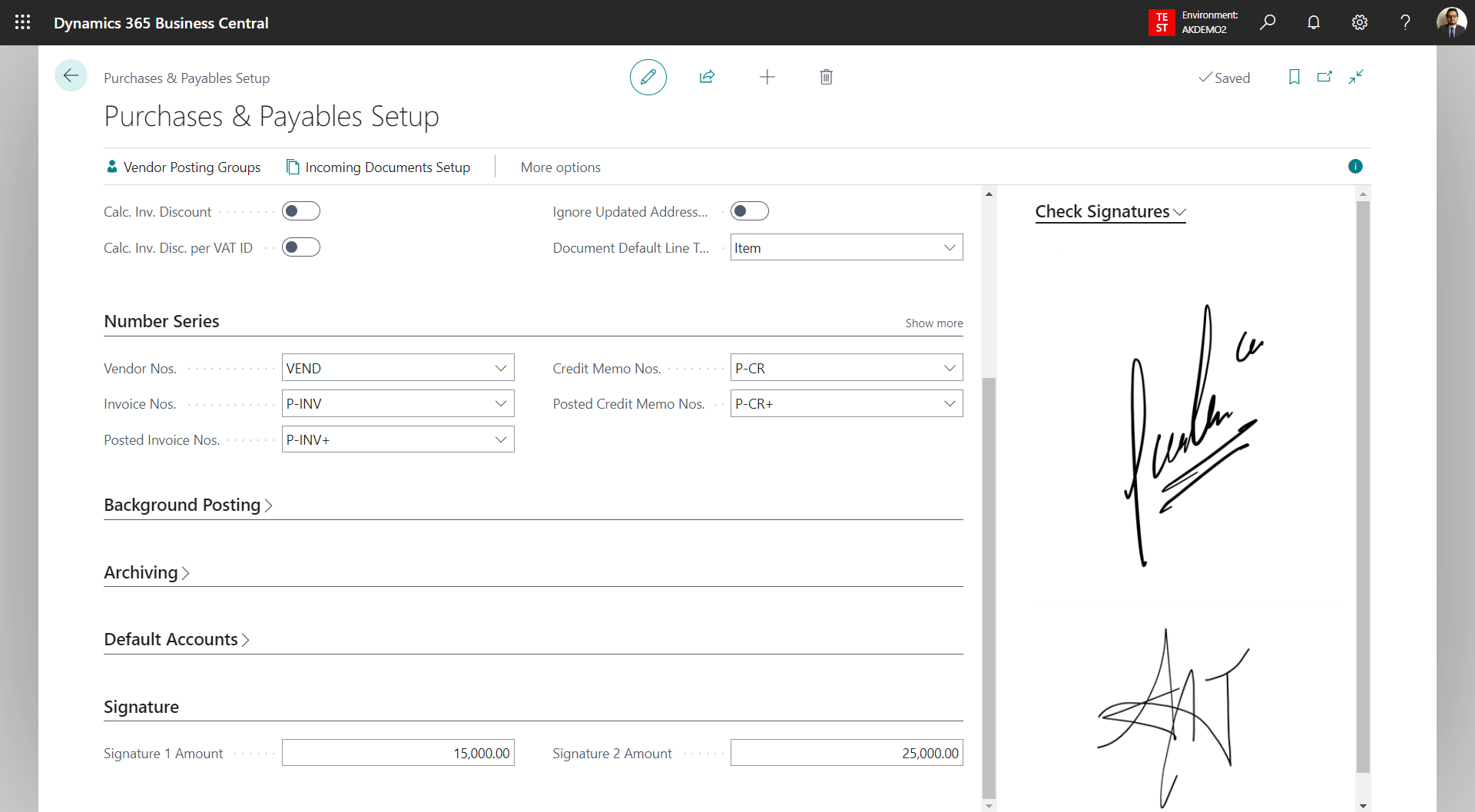Click the information icon near More options
The width and height of the screenshot is (1475, 812).
[x=1356, y=166]
